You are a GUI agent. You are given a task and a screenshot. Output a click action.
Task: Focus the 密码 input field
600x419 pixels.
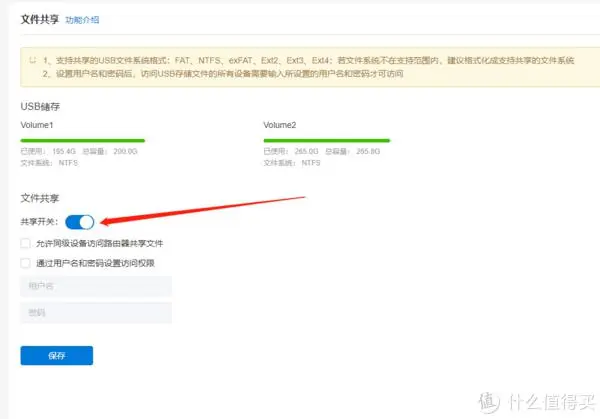[96, 313]
